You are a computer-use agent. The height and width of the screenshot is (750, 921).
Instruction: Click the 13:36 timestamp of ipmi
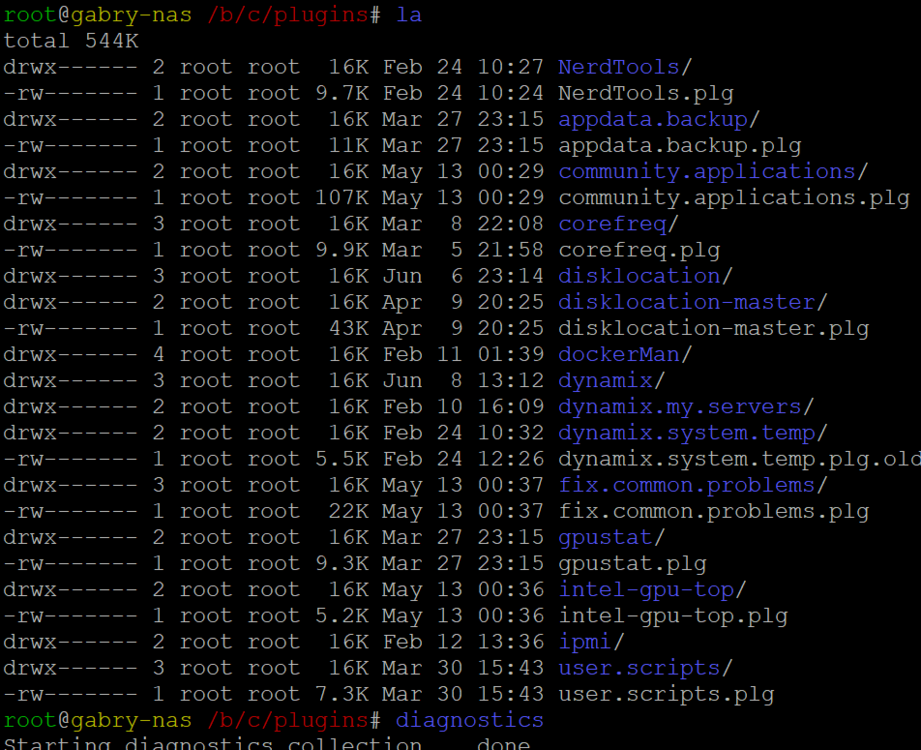point(510,641)
